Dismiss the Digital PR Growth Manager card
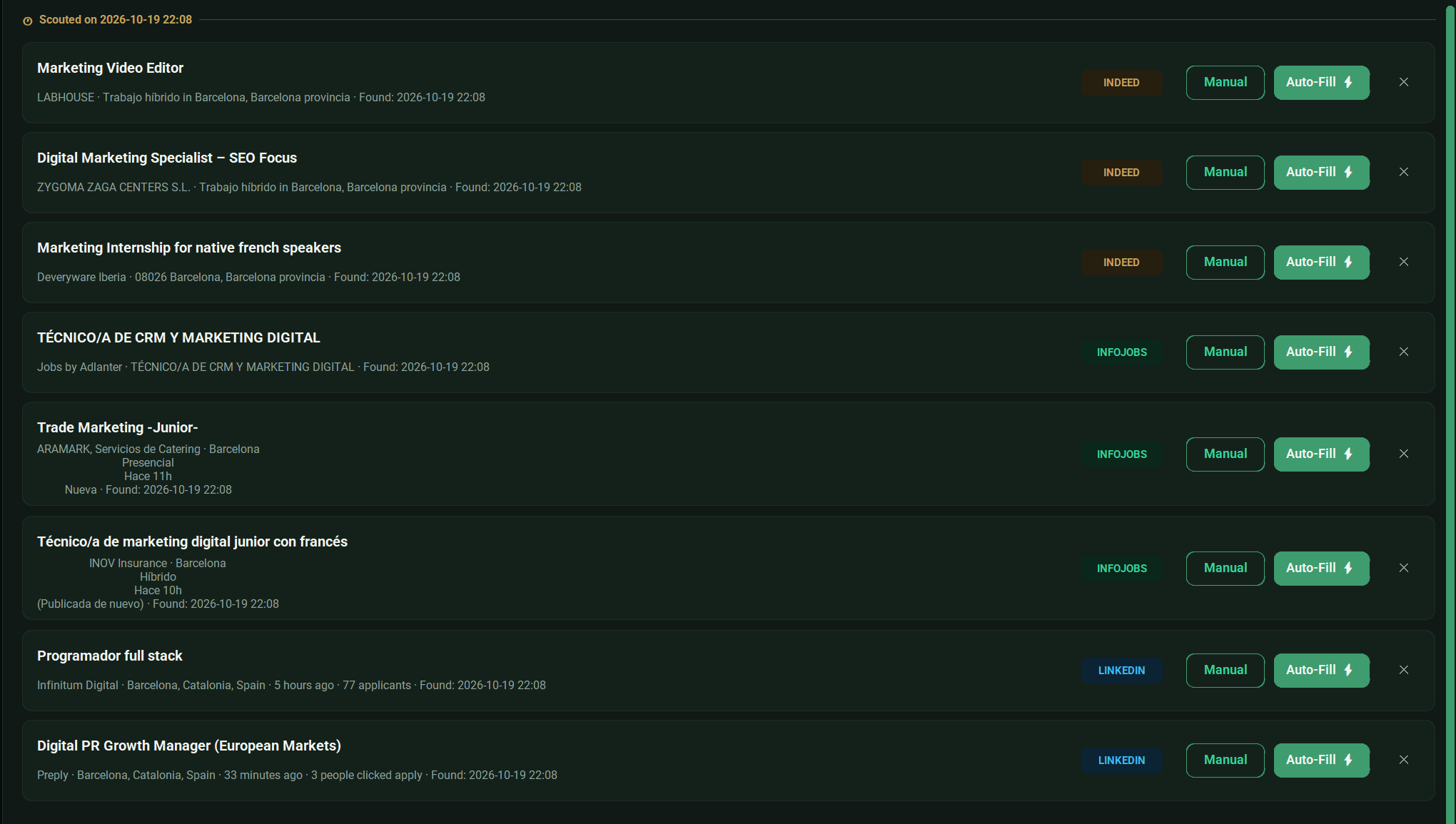 (1403, 760)
